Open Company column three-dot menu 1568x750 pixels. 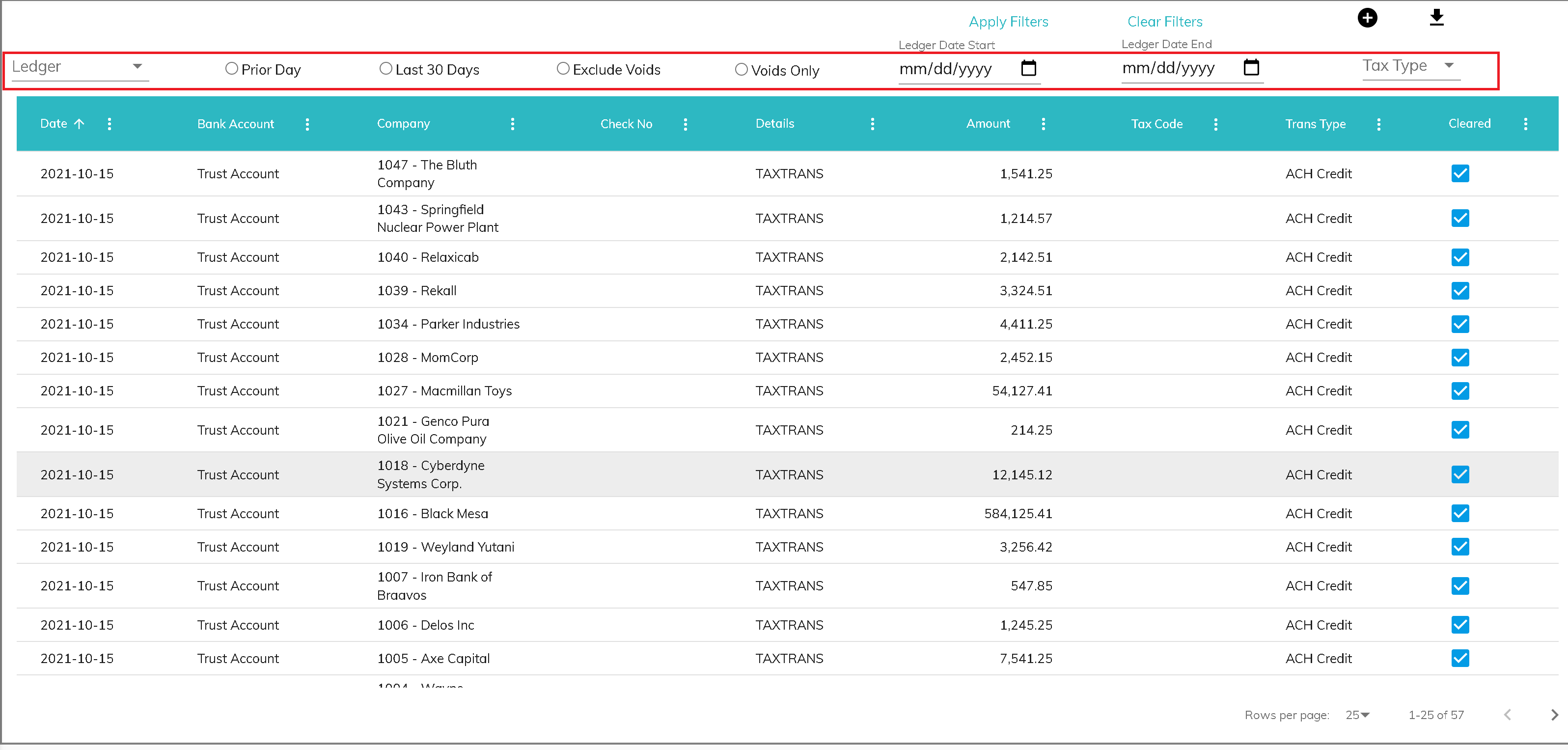[512, 124]
